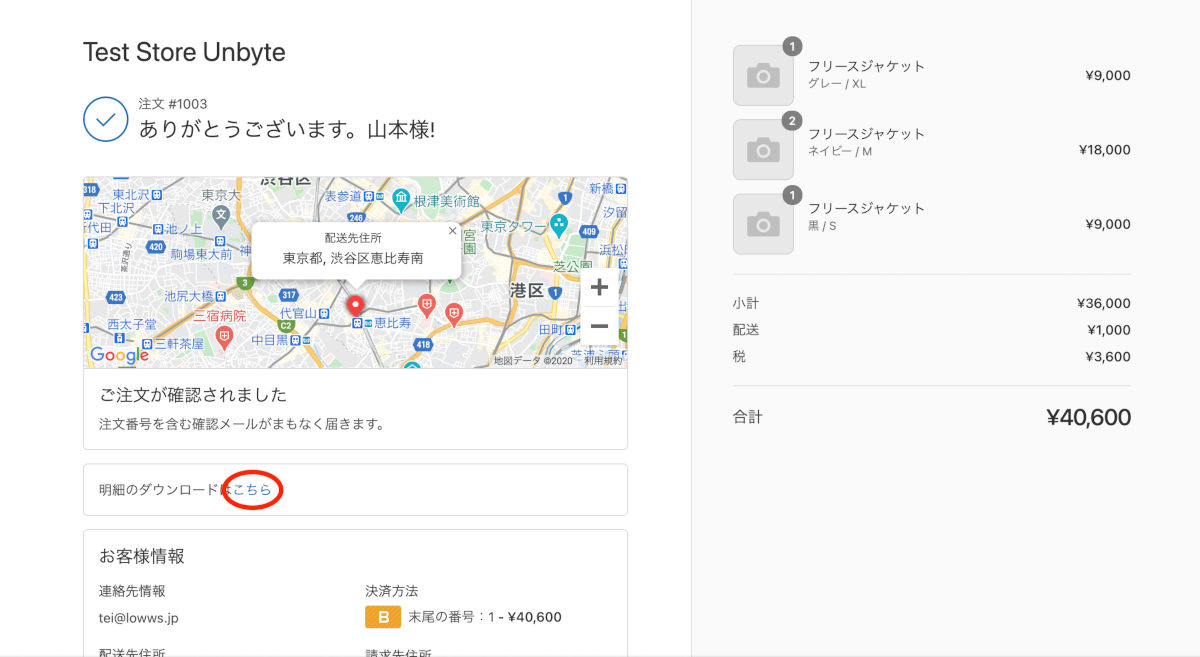Click the ネイビー / M jacket thumbnail

coord(763,150)
